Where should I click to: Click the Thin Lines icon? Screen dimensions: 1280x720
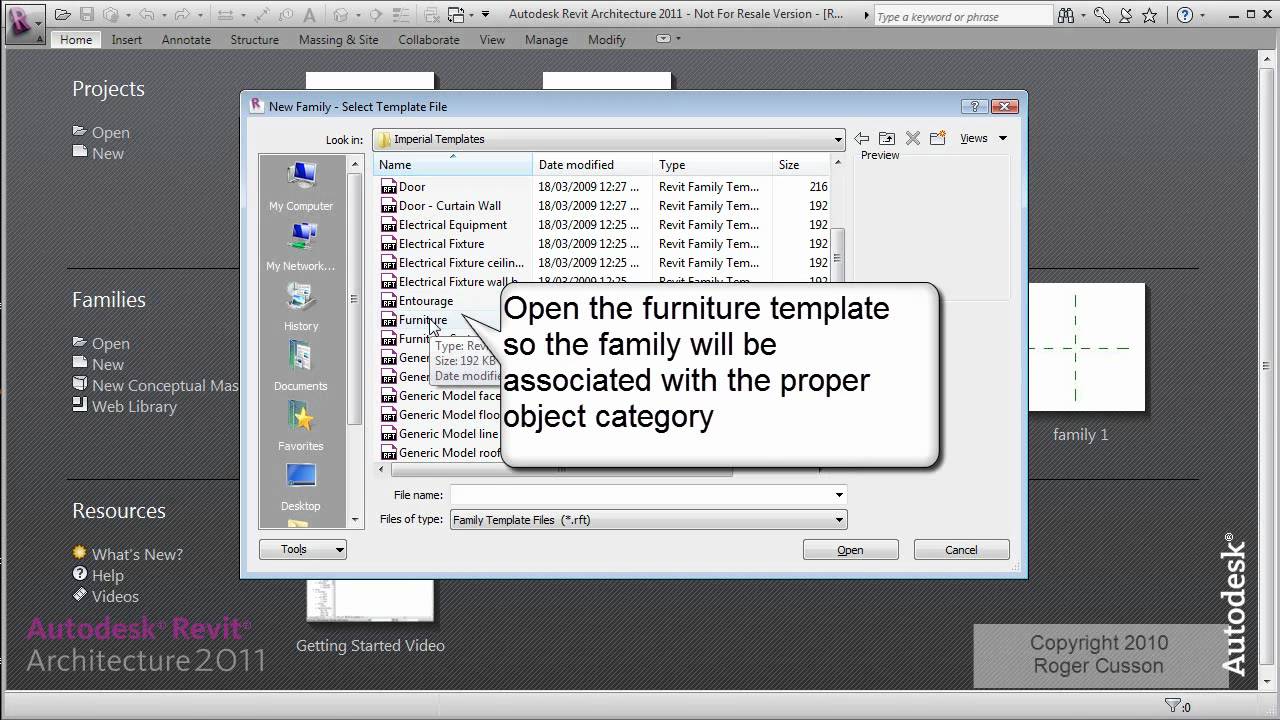[400, 15]
